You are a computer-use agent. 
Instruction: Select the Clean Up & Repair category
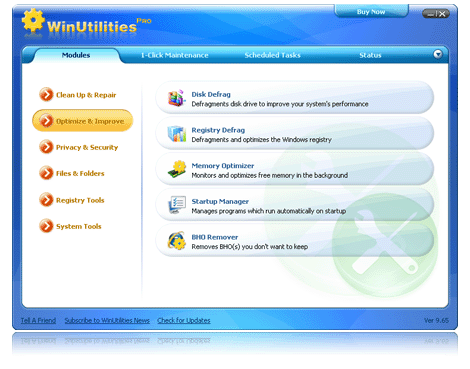[86, 95]
